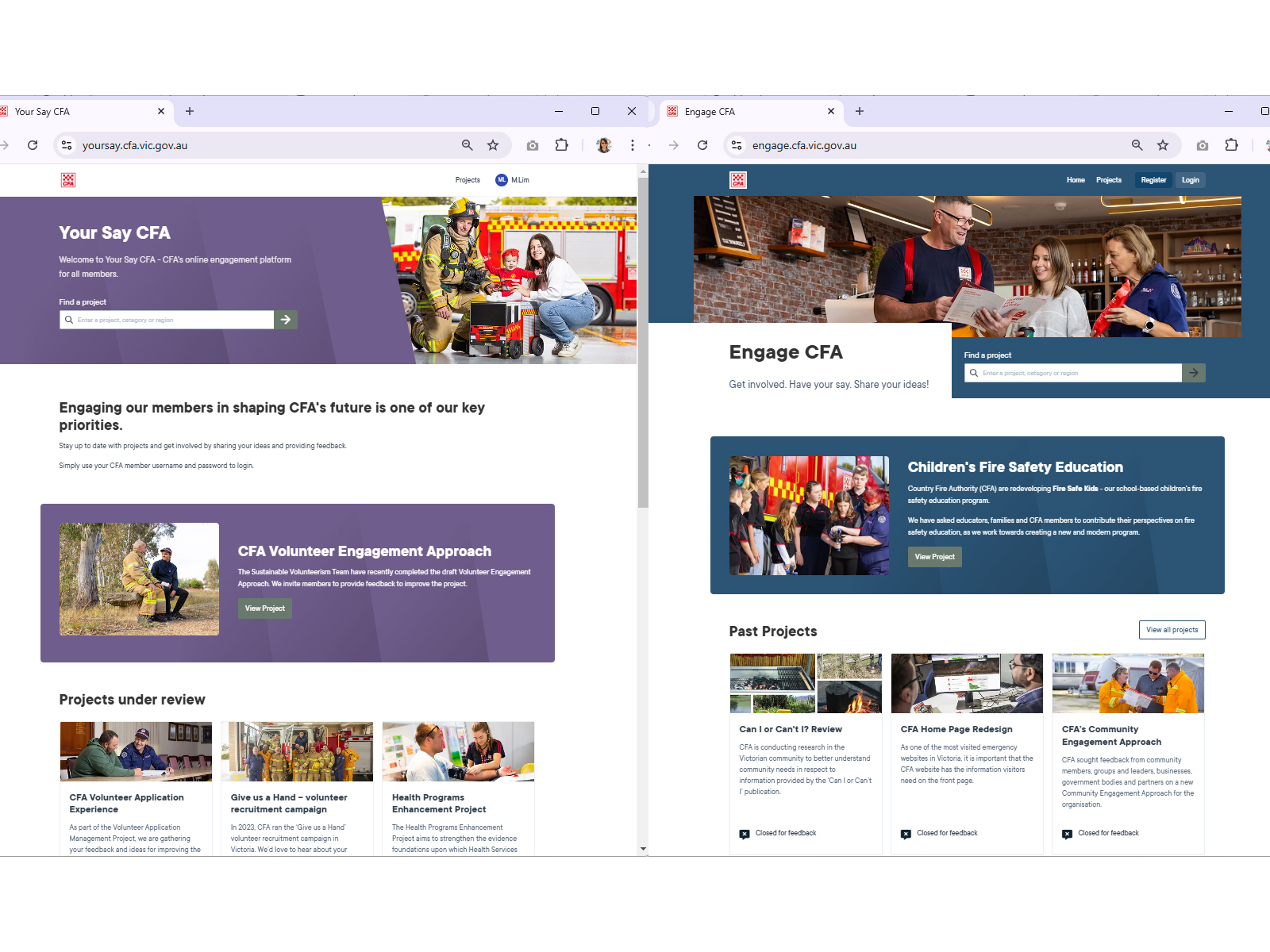The height and width of the screenshot is (952, 1270).
Task: Open ML user avatar on Your Say CFA
Action: [502, 180]
